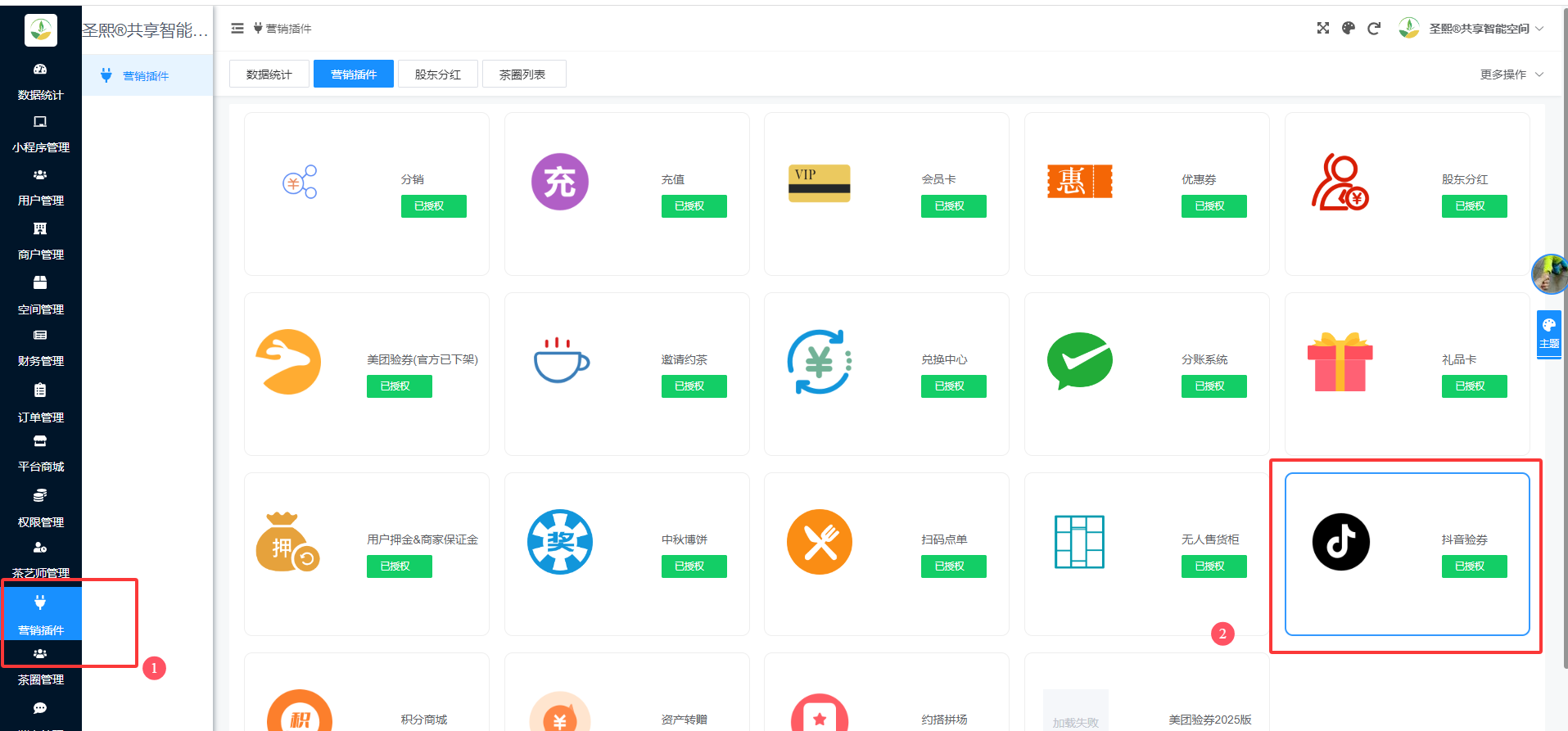This screenshot has width=1568, height=731.
Task: Switch to the 数据统计 tab
Action: click(x=269, y=74)
